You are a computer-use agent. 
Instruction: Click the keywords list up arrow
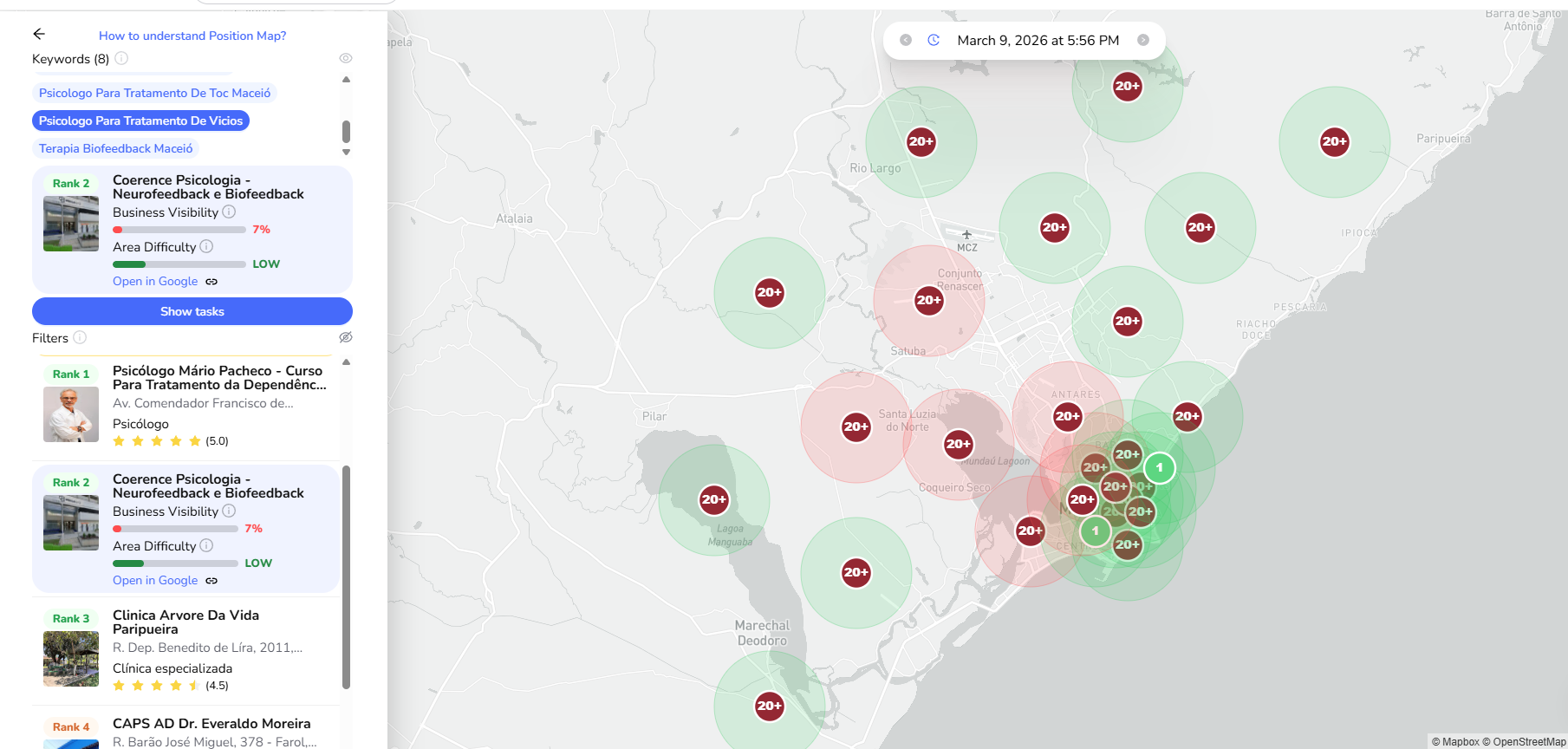click(347, 79)
